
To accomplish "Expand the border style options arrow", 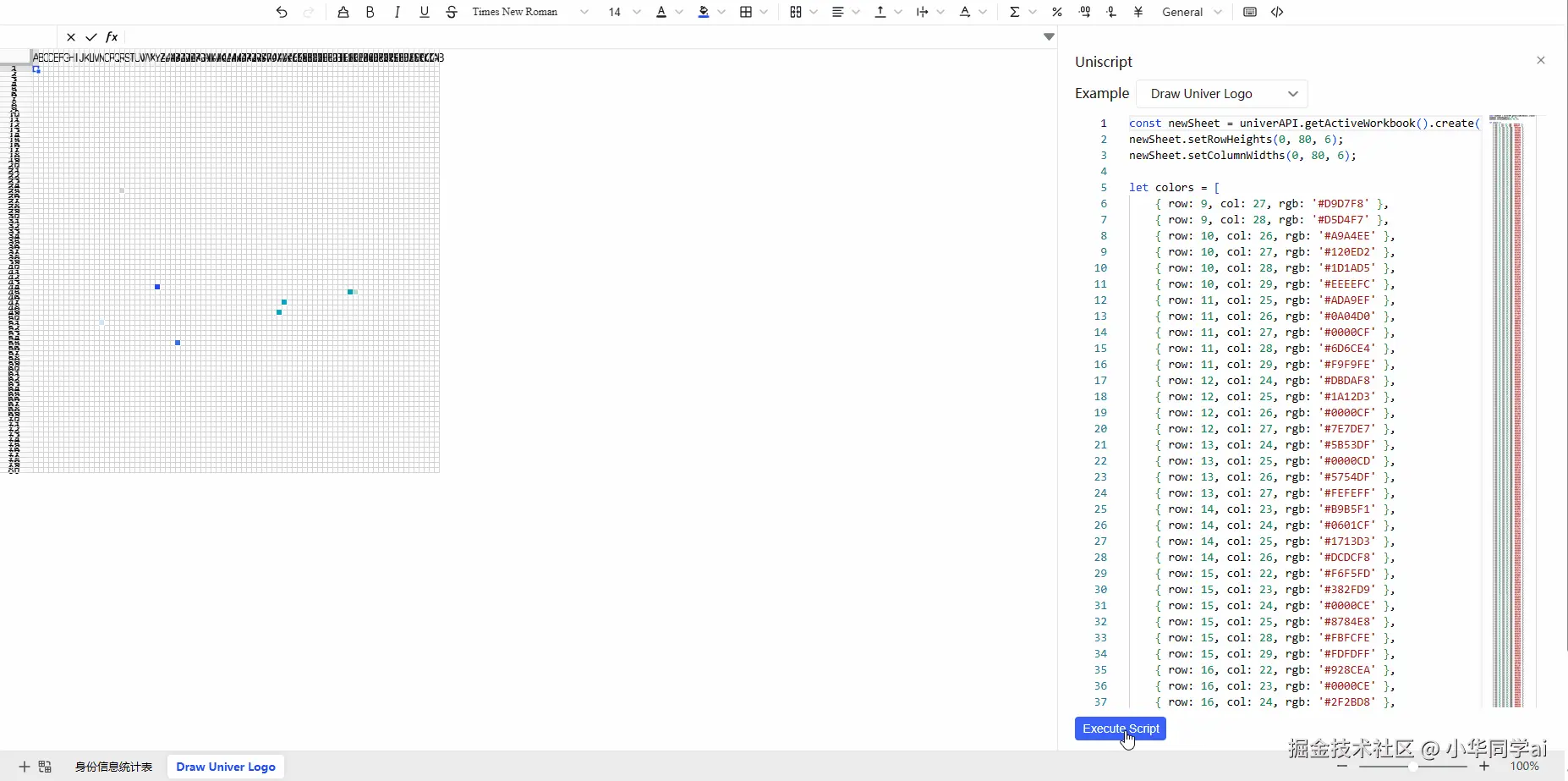I will pyautogui.click(x=764, y=12).
